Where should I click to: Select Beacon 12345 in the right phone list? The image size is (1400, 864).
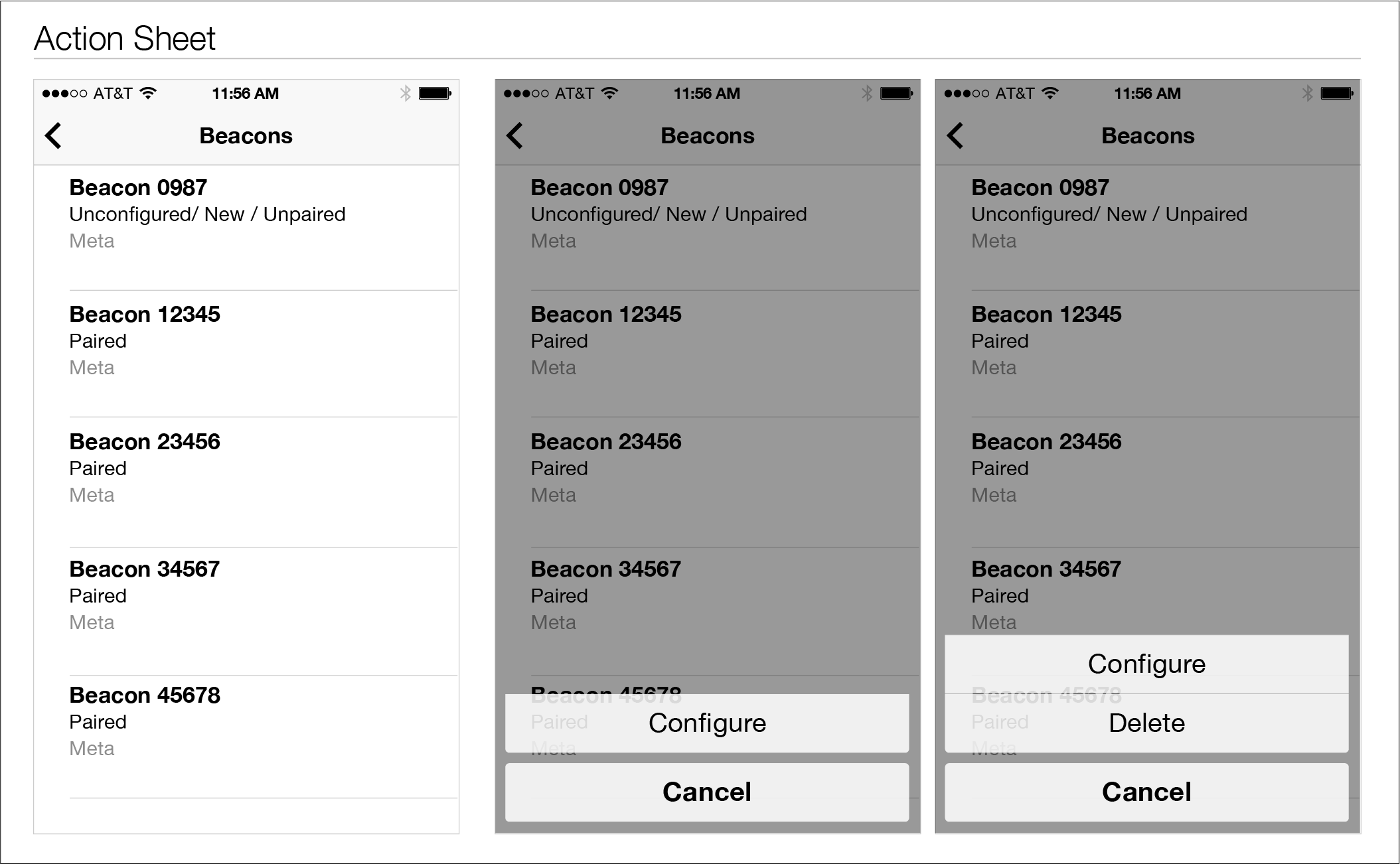click(1148, 354)
